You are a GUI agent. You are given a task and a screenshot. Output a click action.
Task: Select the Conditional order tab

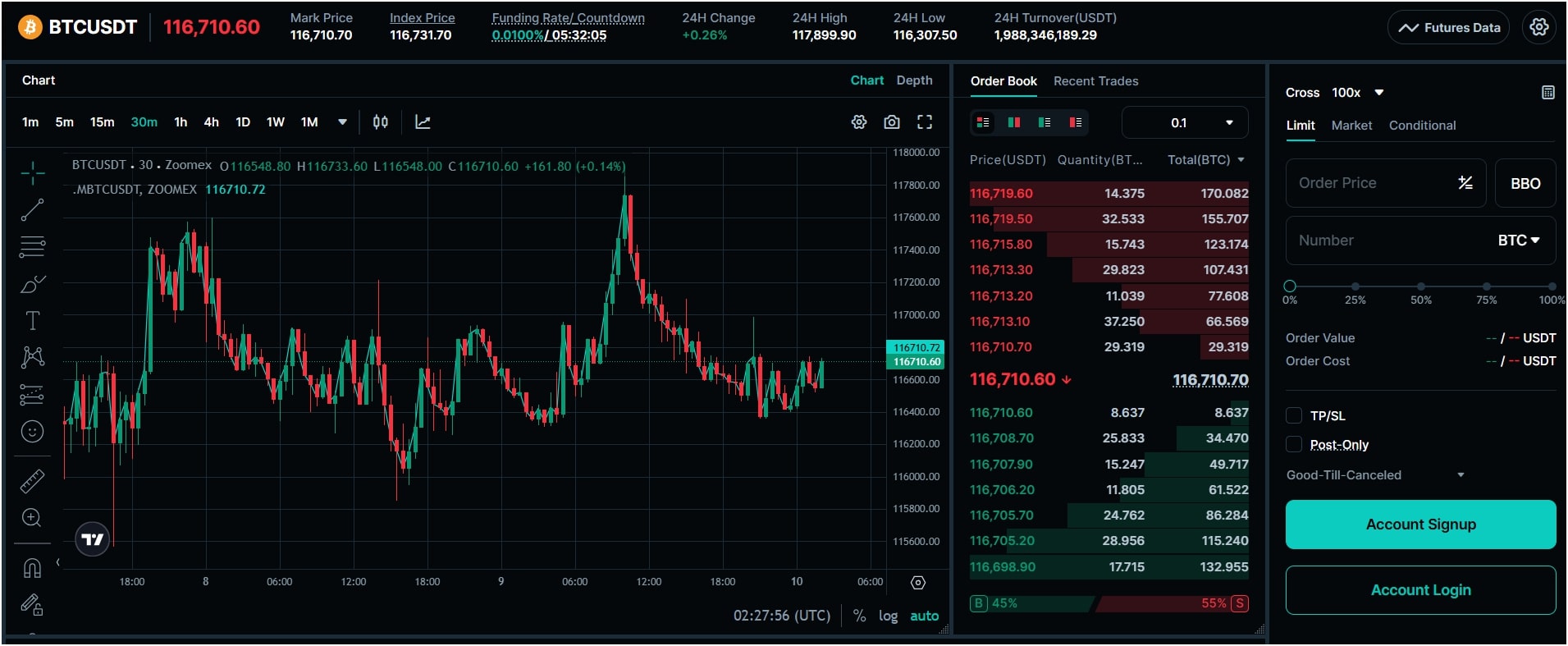point(1422,126)
